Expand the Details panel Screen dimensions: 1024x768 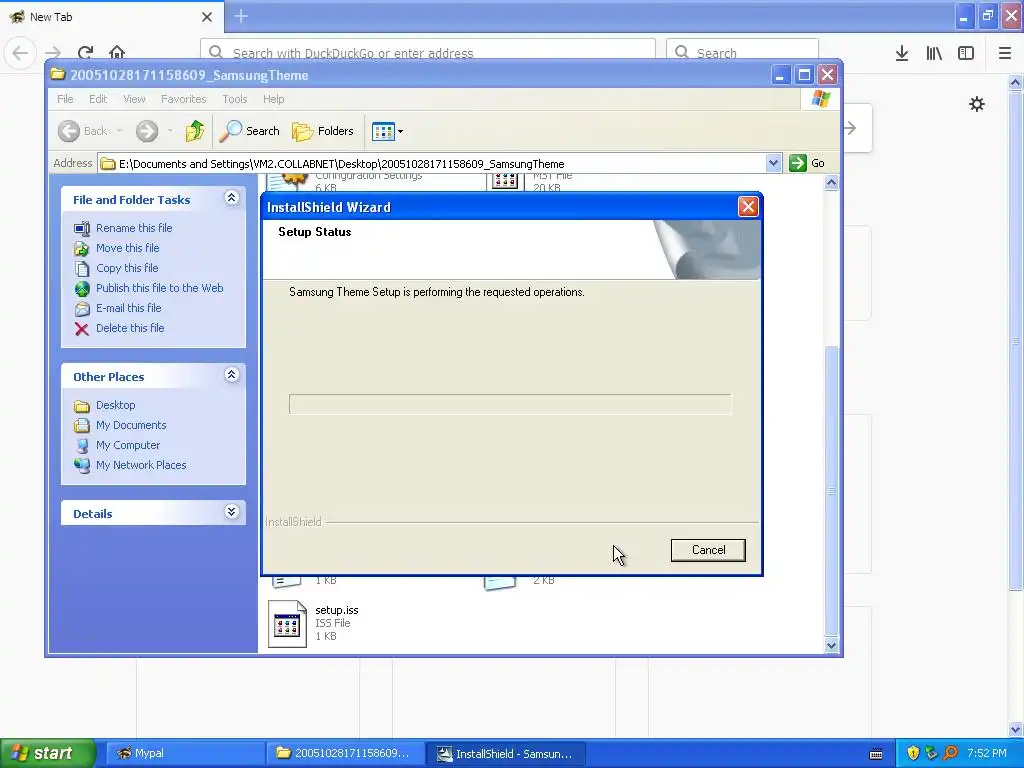pos(231,512)
